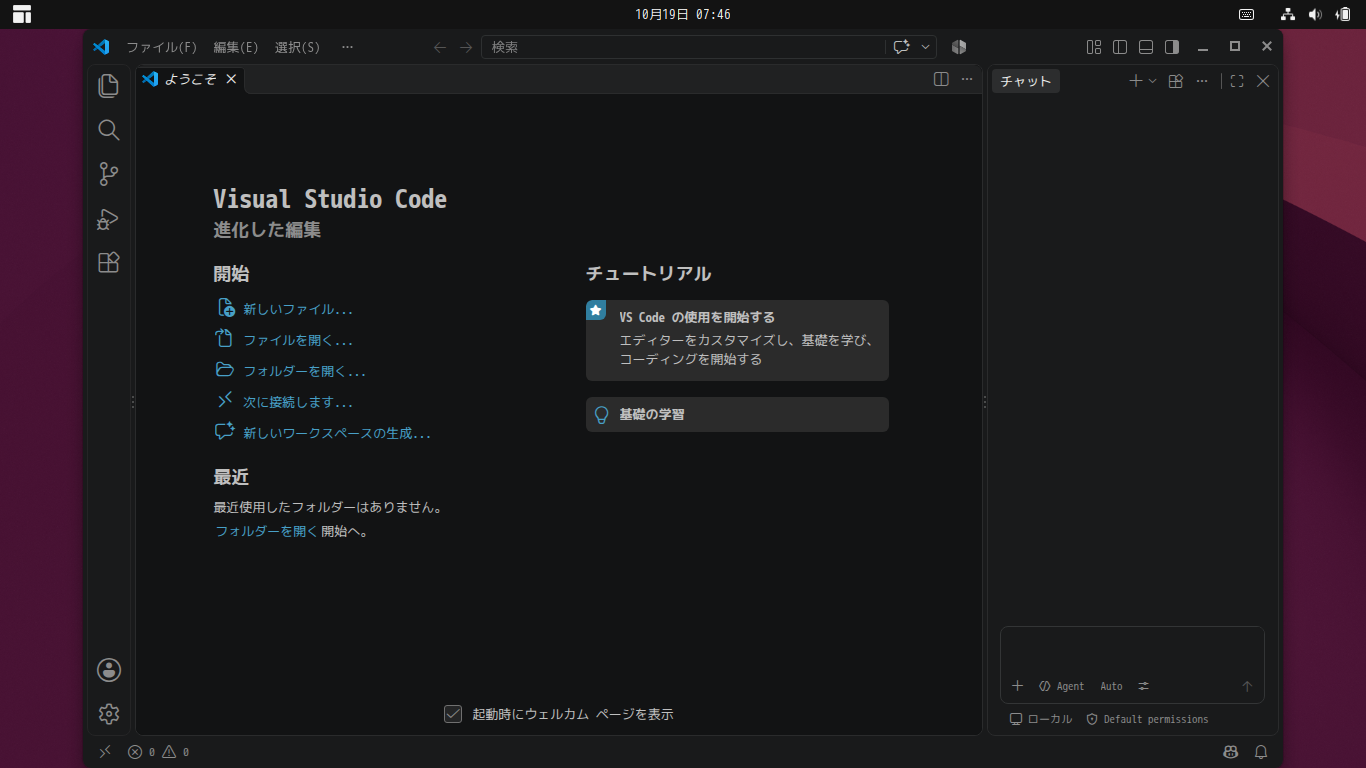Open Customize Layout icon
Screen dimensions: 1366x768
1094,47
